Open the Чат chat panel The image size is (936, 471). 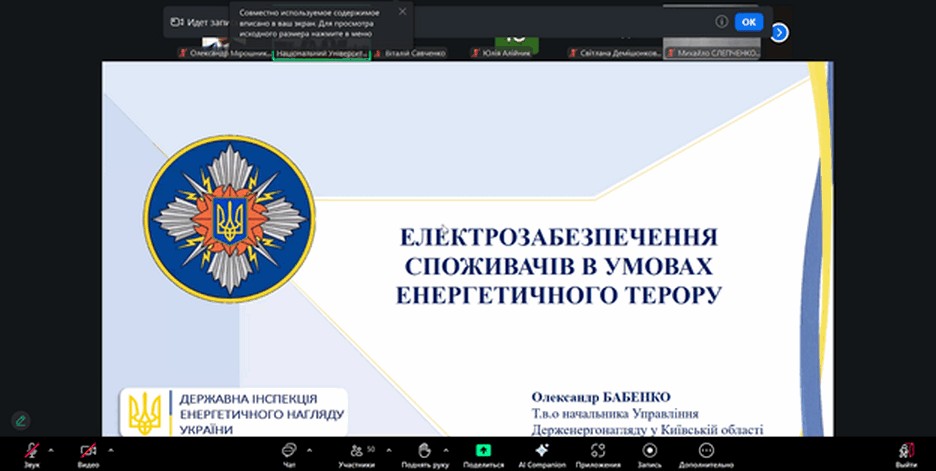[289, 453]
